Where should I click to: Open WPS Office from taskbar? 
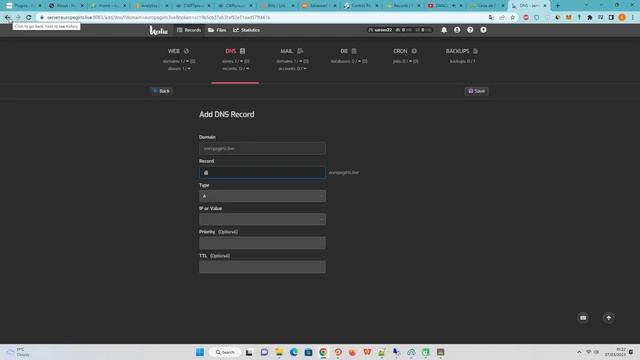pos(367,352)
